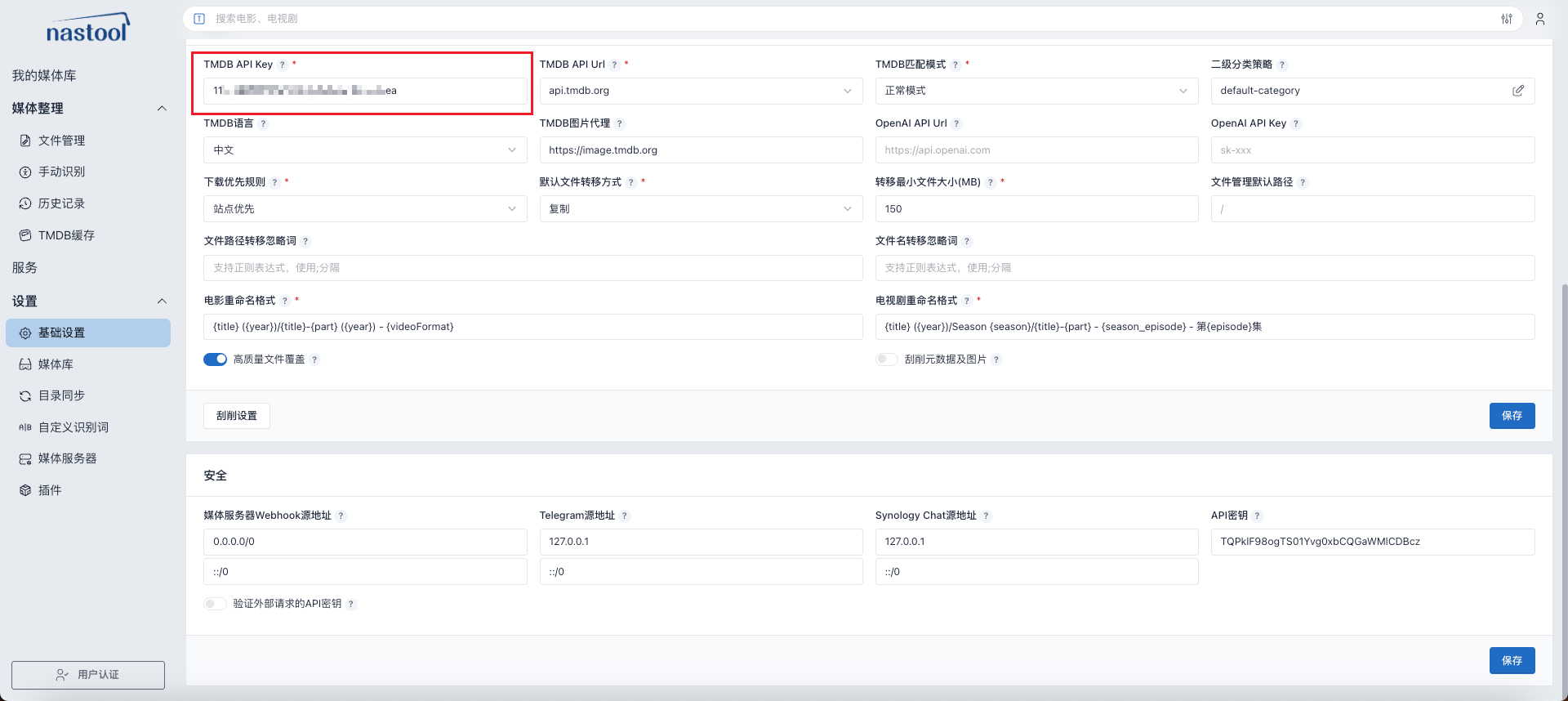Click help icon beside 默认文件转移方式
1568x701 pixels.
click(631, 183)
